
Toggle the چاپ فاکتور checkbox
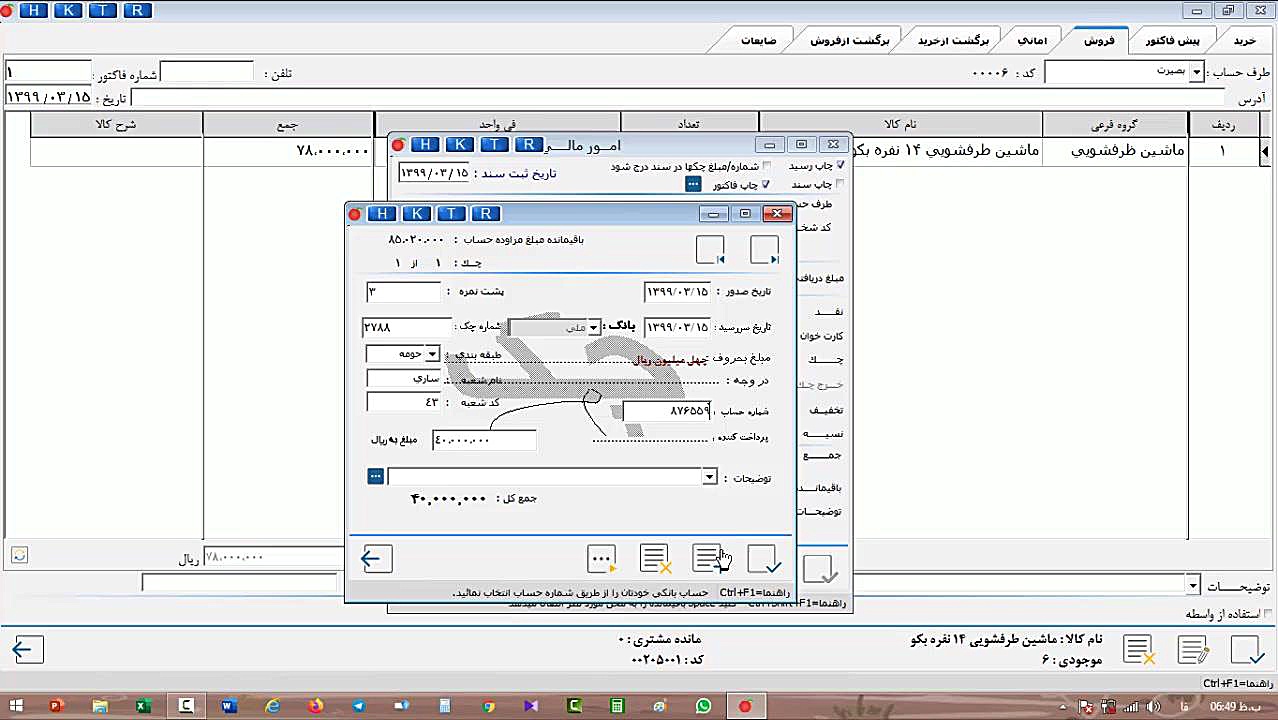point(766,185)
